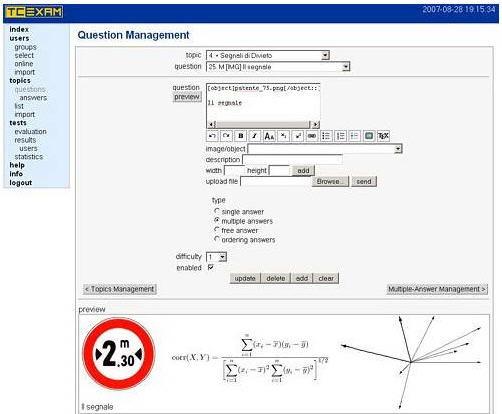Image resolution: width=502 pixels, height=414 pixels.
Task: Click the delete button
Action: [x=275, y=278]
